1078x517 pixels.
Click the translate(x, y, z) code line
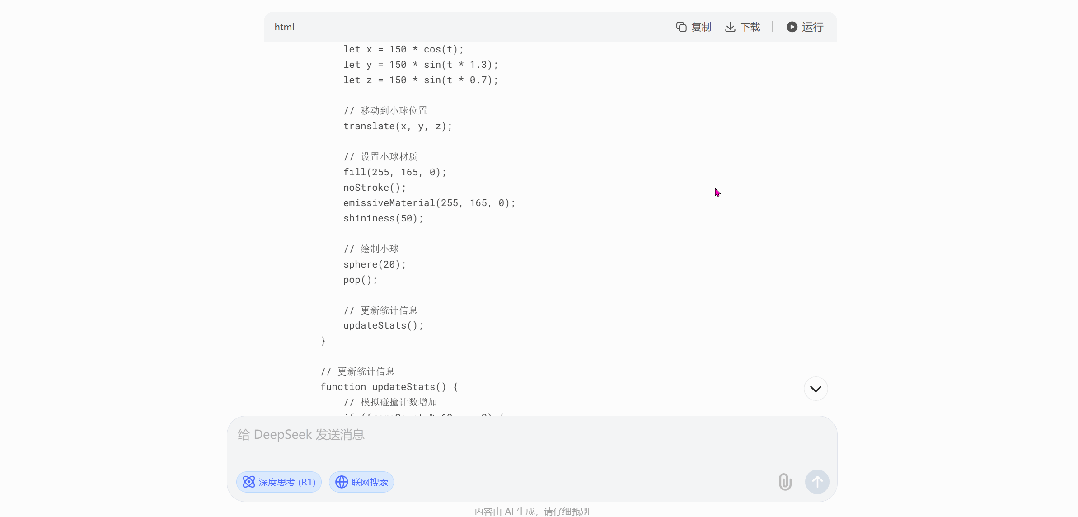point(397,126)
